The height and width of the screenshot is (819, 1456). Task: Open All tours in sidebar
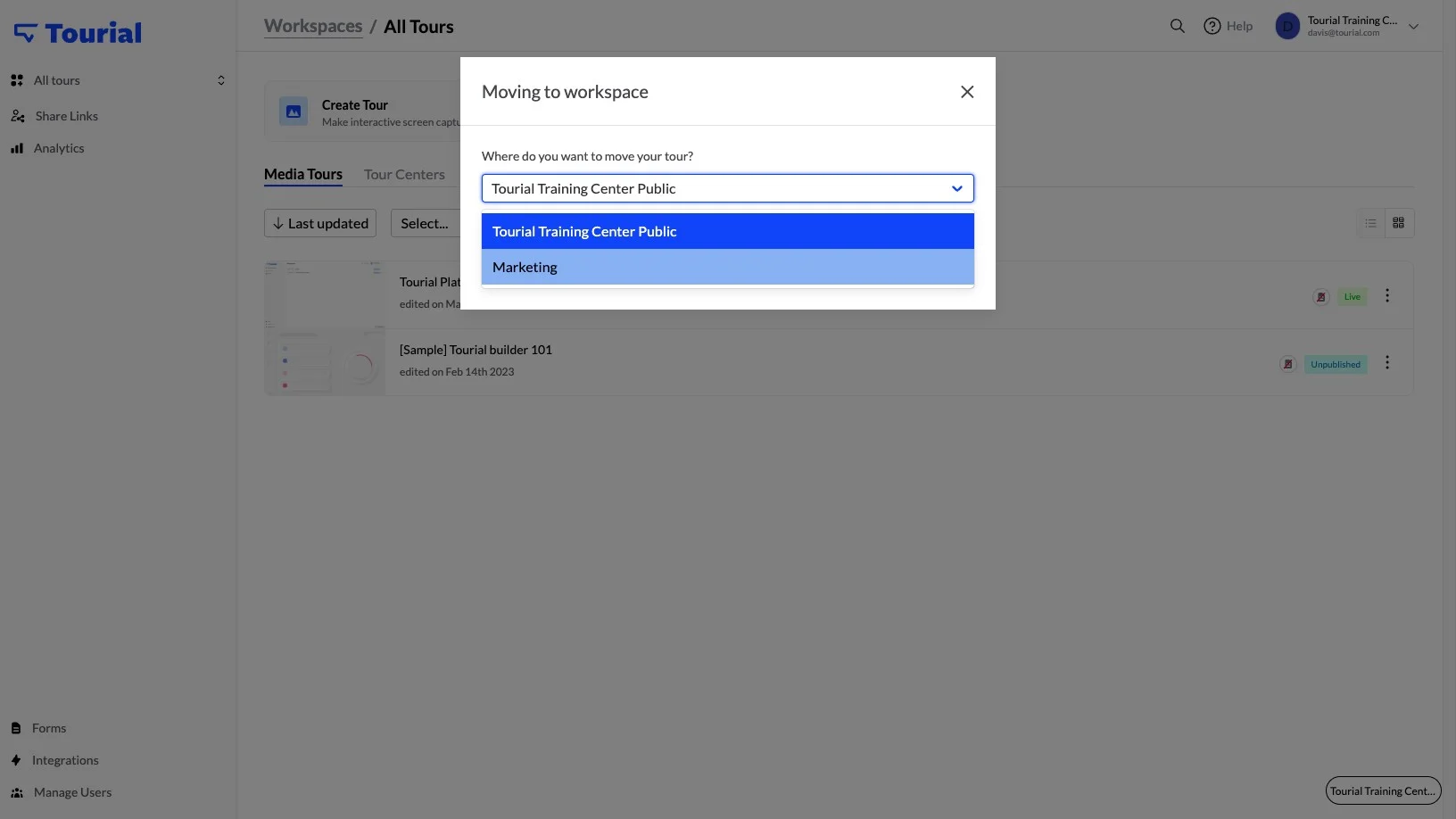point(57,80)
